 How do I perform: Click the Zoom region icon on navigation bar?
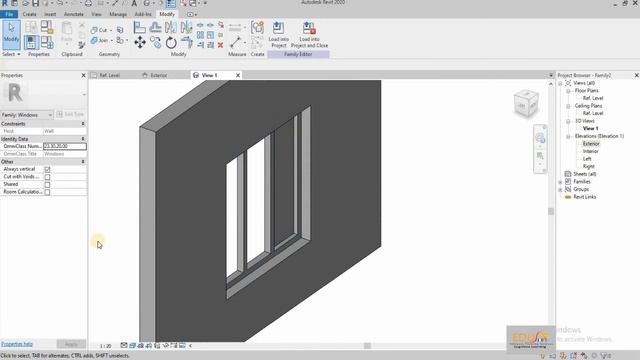pos(540,156)
